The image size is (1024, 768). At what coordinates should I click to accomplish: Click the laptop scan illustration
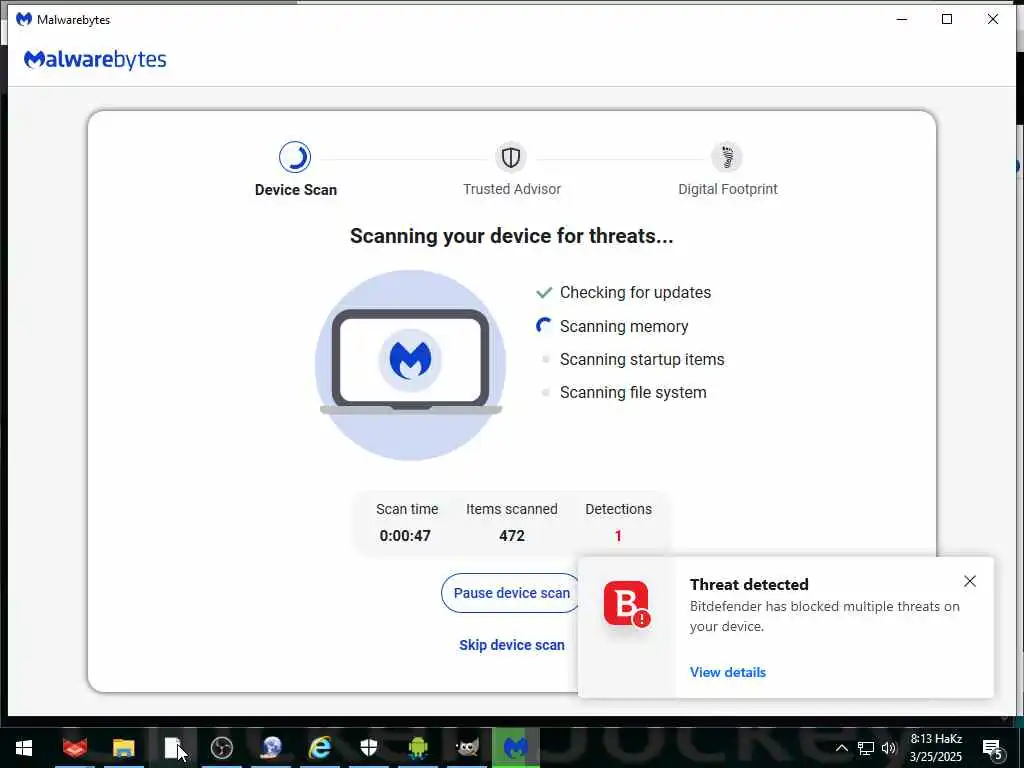tap(411, 365)
